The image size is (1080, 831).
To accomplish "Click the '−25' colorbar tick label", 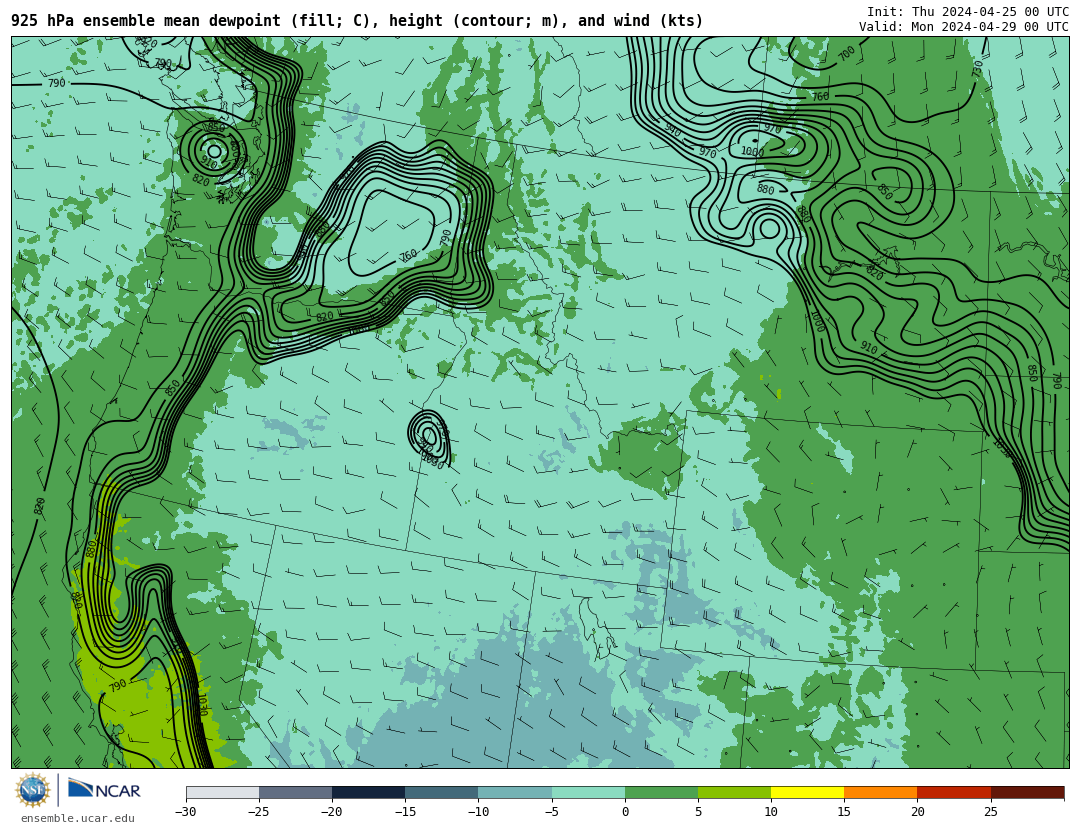I will 258,812.
